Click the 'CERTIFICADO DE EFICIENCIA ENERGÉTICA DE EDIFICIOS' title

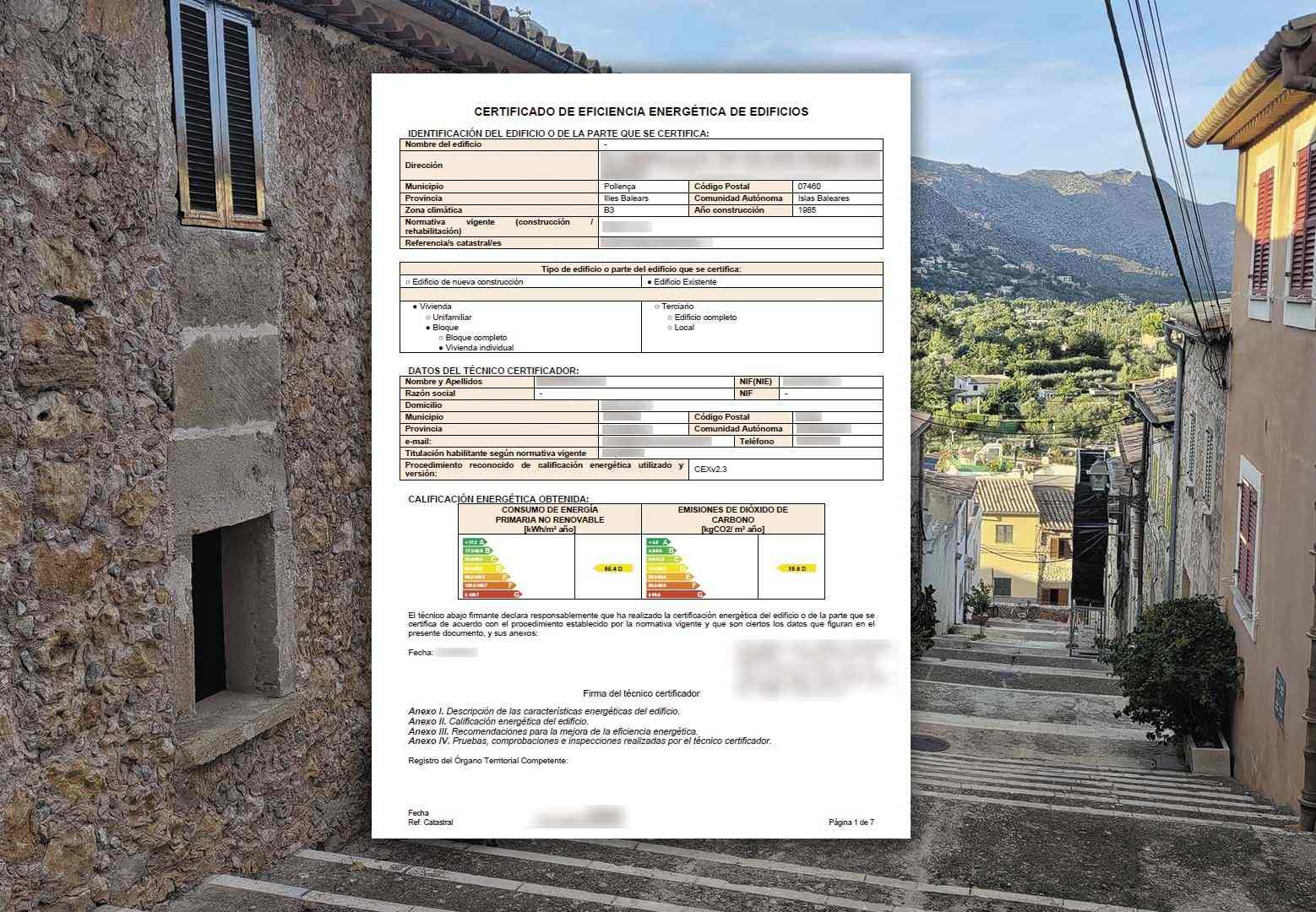641,111
